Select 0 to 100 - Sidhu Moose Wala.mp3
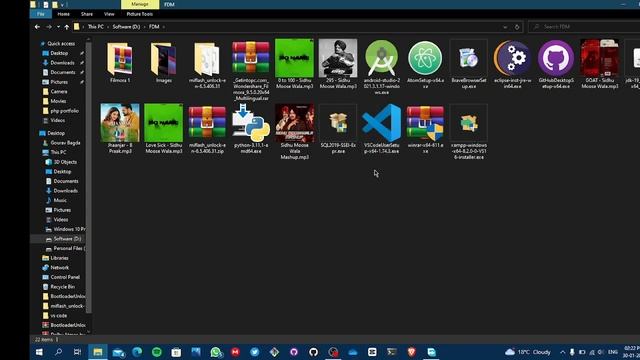This screenshot has width=640, height=360. (x=294, y=64)
